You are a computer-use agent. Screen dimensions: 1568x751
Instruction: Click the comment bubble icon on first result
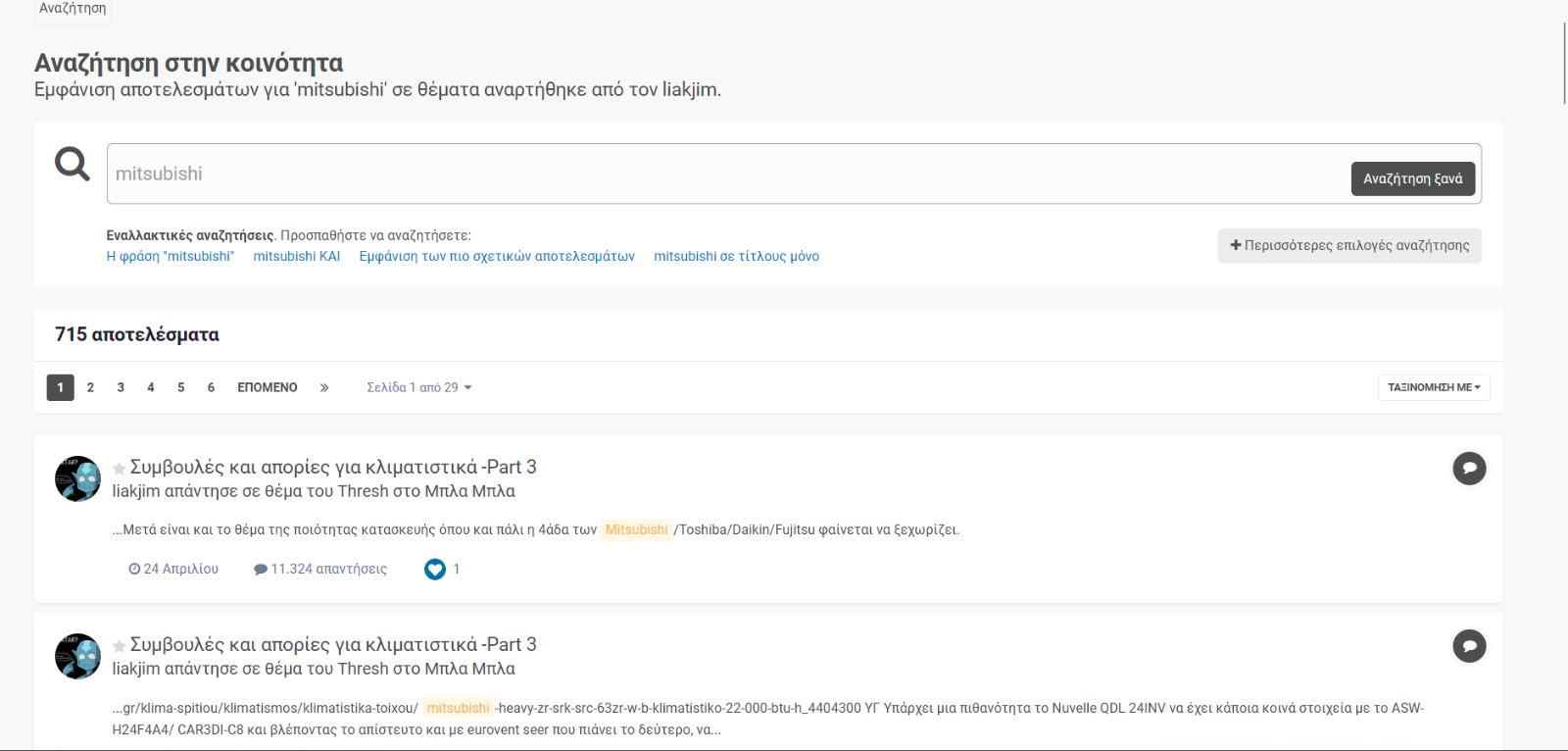[x=1469, y=469]
